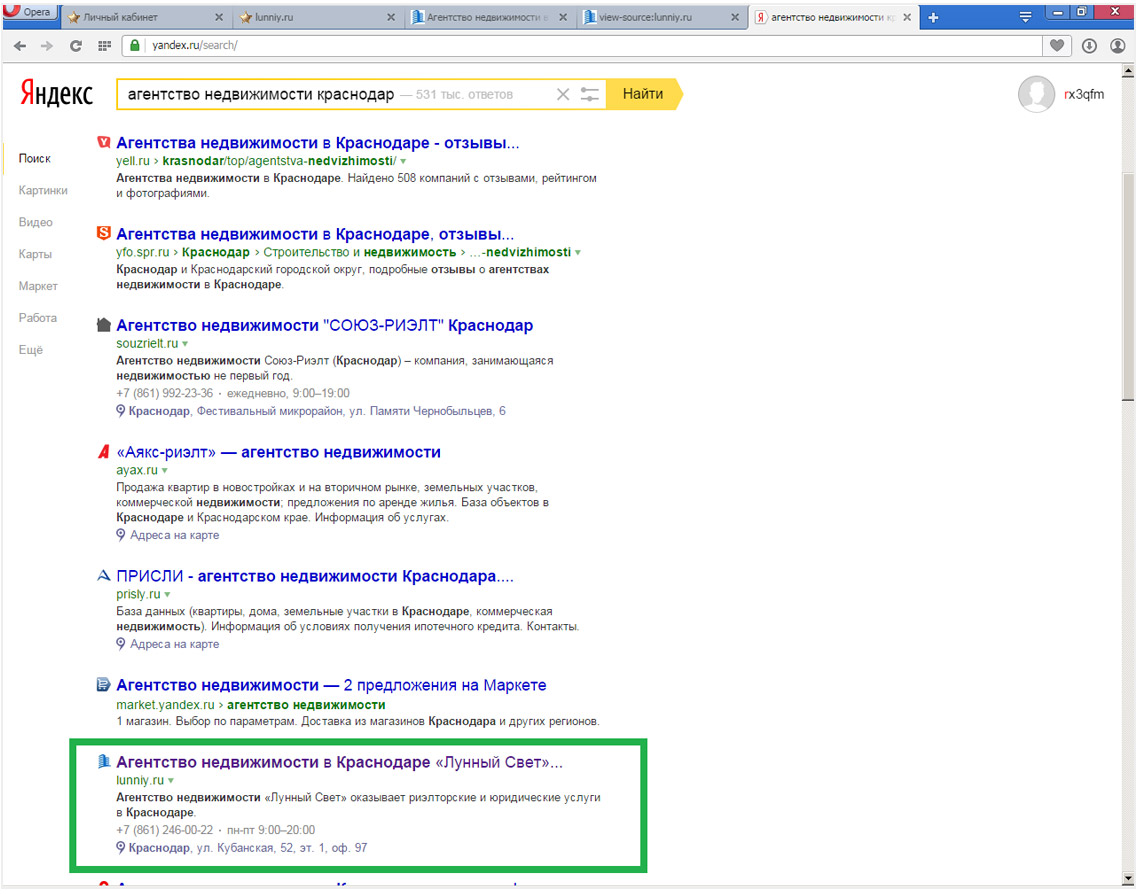Click the Яндекс logo
Viewport: 1138px width, 894px height.
tap(57, 94)
